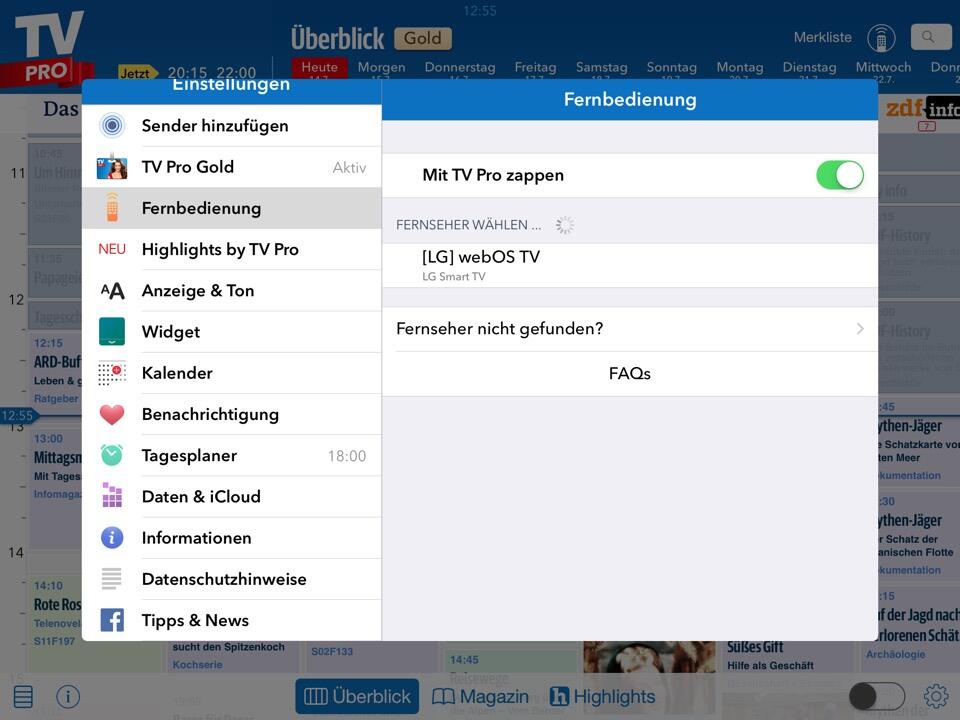Tap the zdf info channel logo
Image resolution: width=960 pixels, height=720 pixels.
click(x=922, y=109)
